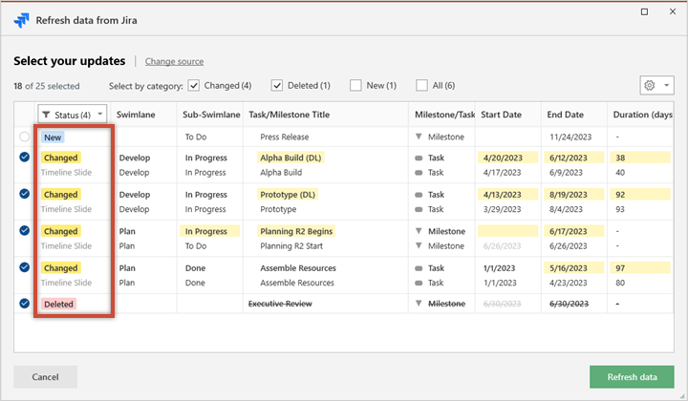688x401 pixels.
Task: Click the duration value 97 cell
Action: [x=640, y=268]
